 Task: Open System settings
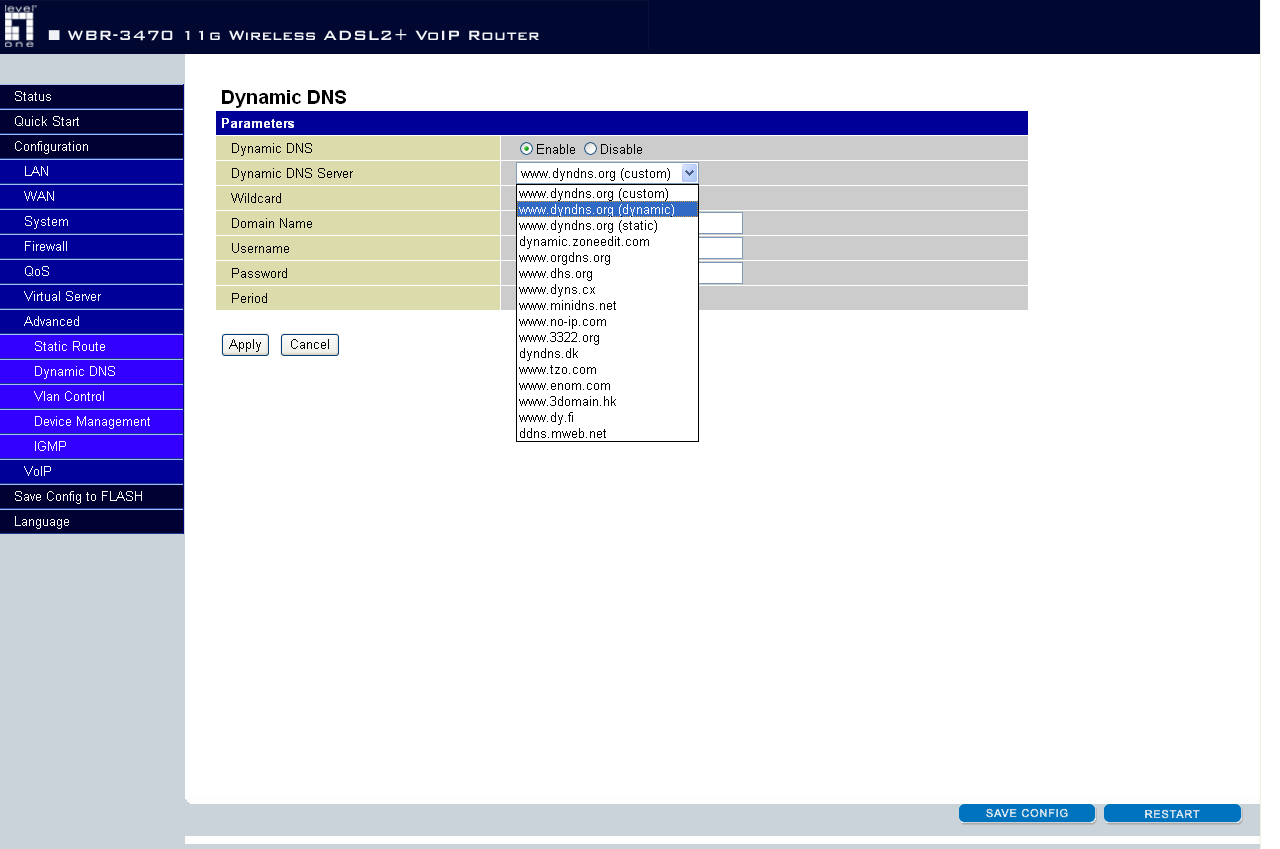pyautogui.click(x=92, y=221)
